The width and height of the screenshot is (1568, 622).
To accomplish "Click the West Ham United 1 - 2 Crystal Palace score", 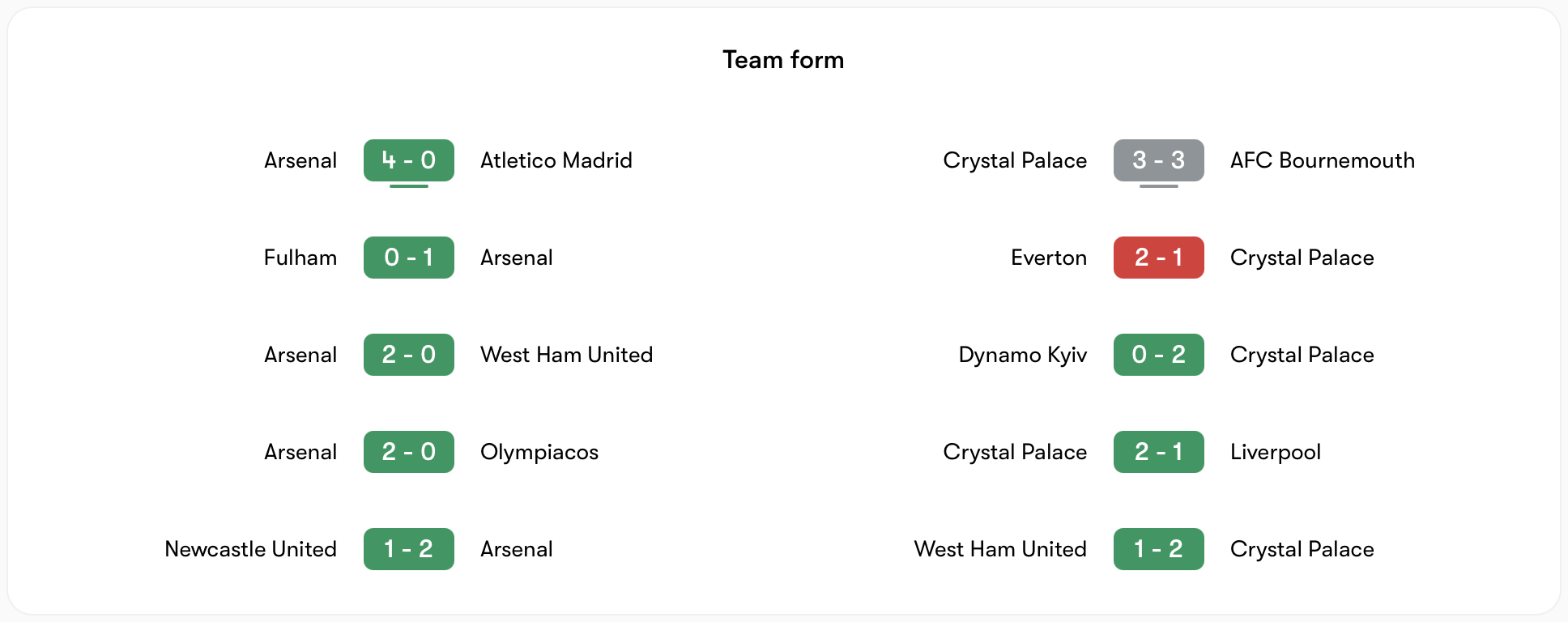I will coord(1158,549).
